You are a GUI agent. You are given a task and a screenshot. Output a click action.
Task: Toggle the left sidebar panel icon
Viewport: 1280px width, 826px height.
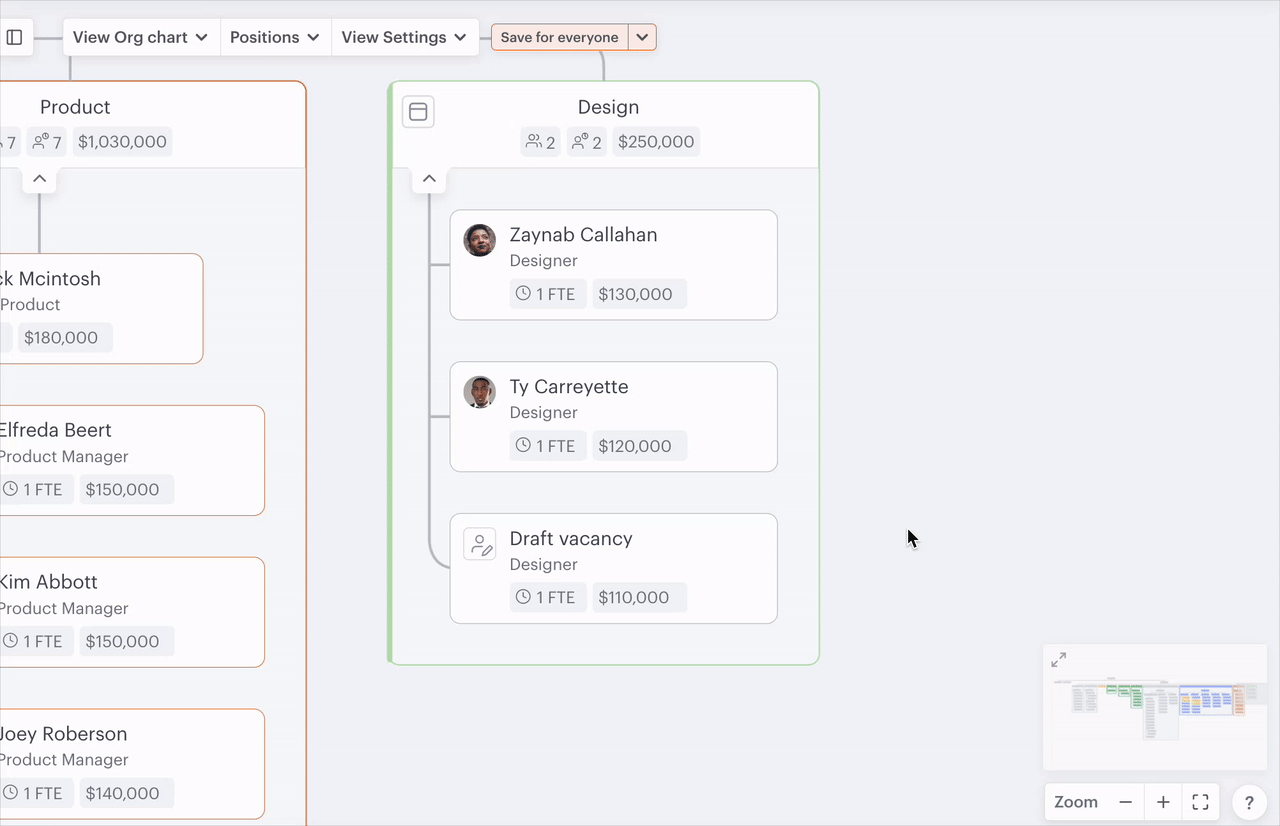(15, 37)
